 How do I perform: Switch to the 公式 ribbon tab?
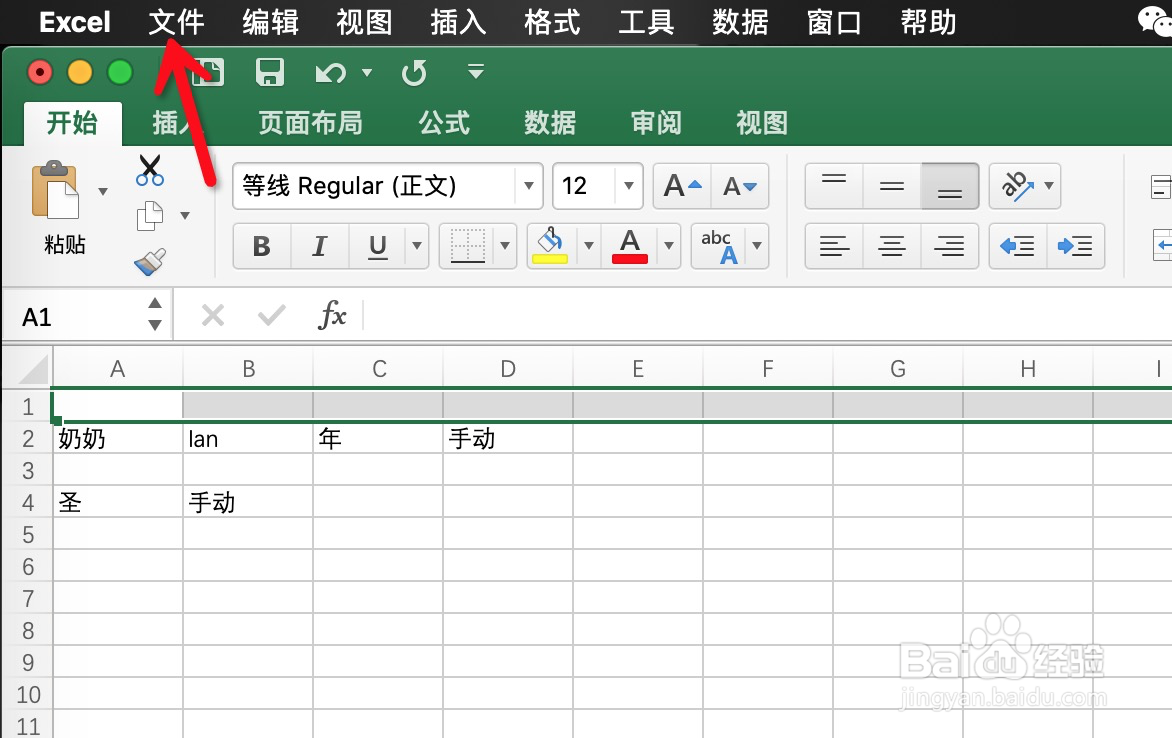pyautogui.click(x=443, y=123)
